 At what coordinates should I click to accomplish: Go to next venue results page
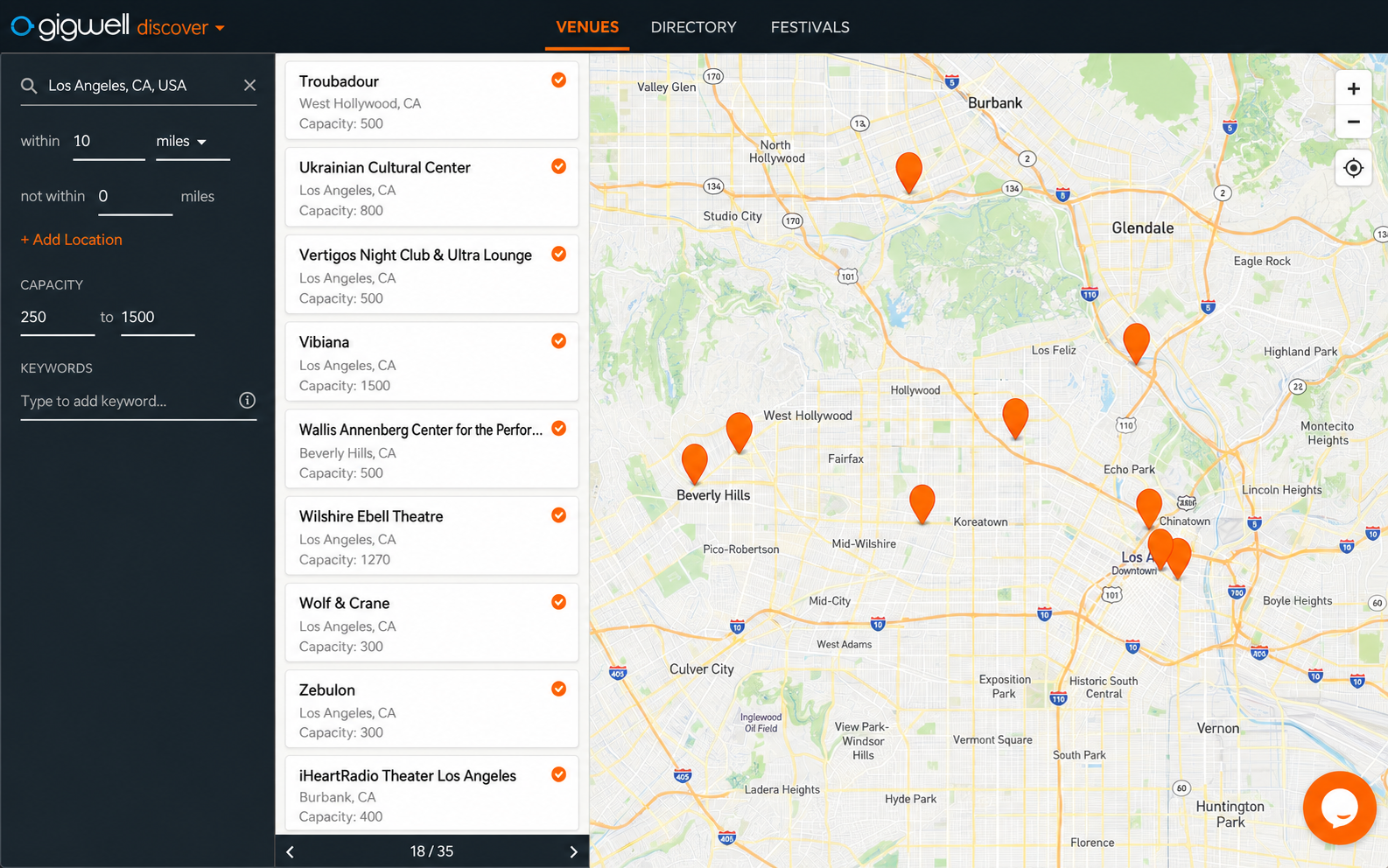[573, 851]
